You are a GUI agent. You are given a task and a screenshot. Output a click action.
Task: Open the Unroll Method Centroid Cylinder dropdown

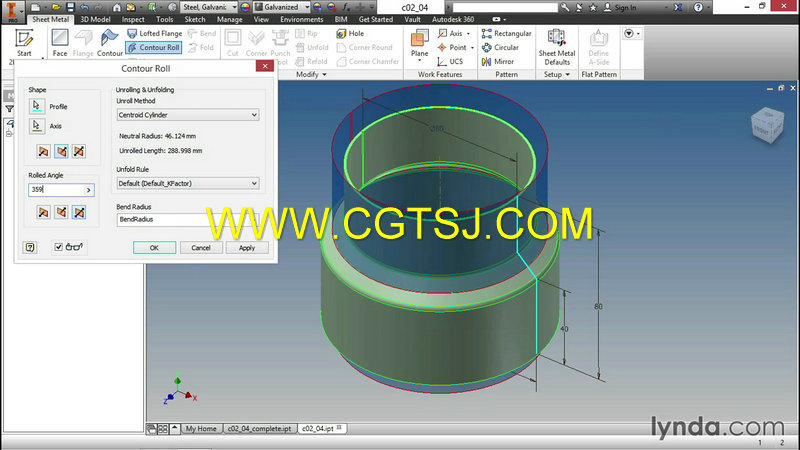click(188, 115)
